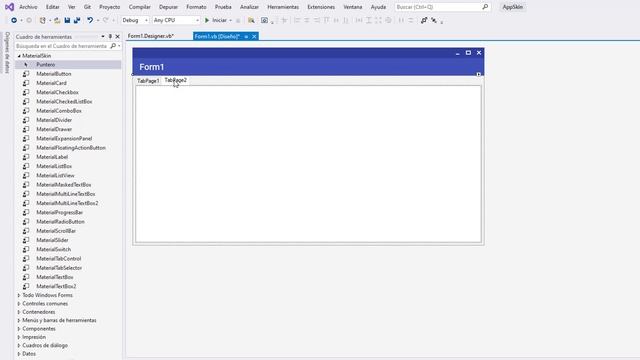This screenshot has height=360, width=640.
Task: Click the Form1 title in designer
Action: pyautogui.click(x=151, y=67)
